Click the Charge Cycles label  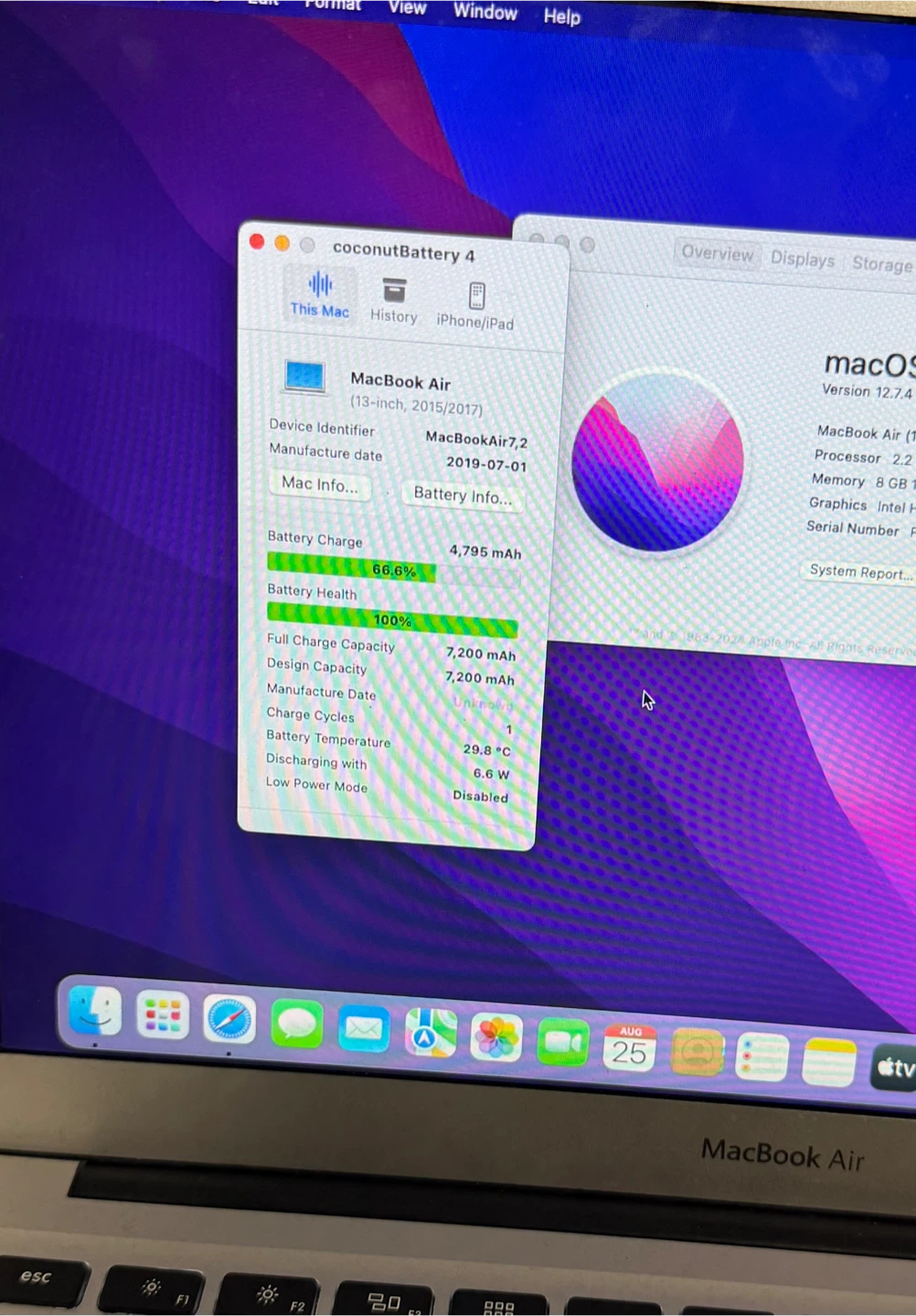click(x=310, y=715)
